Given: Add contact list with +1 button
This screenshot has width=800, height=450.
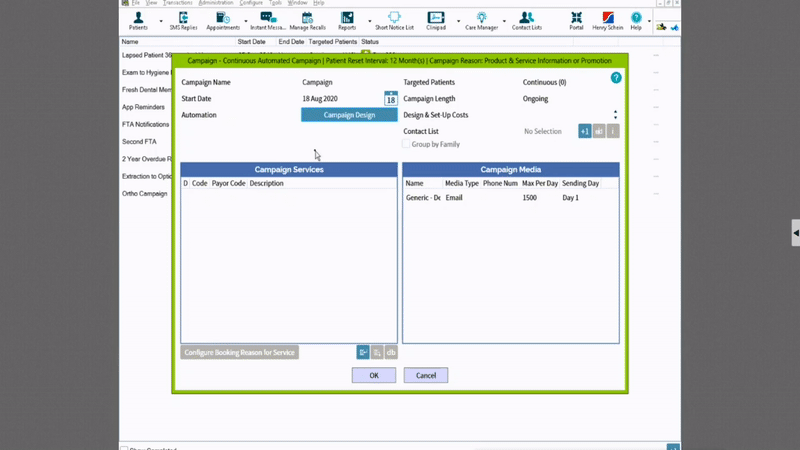Looking at the screenshot, I should point(585,131).
